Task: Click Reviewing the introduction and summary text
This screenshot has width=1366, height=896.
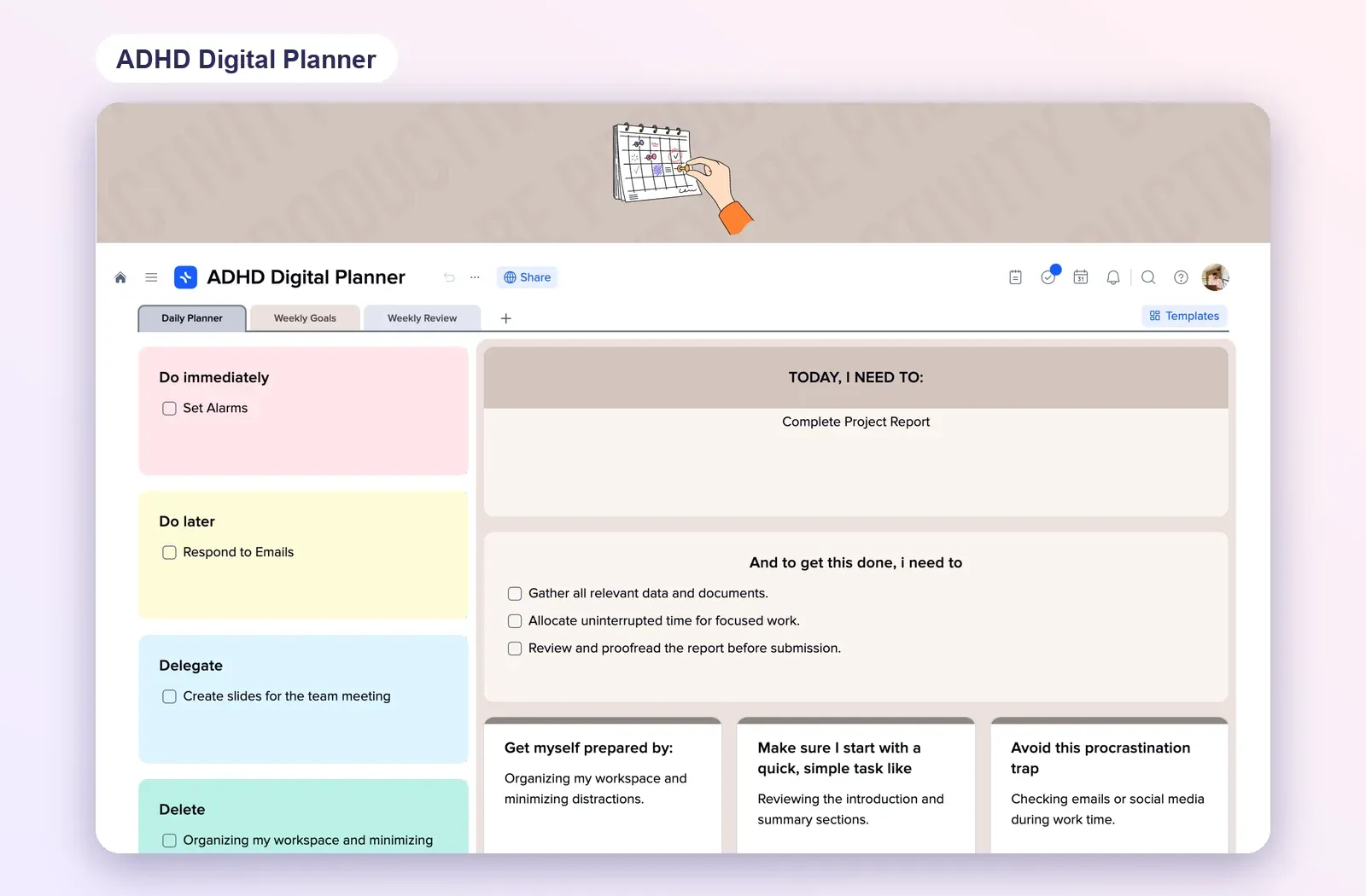Action: click(850, 809)
